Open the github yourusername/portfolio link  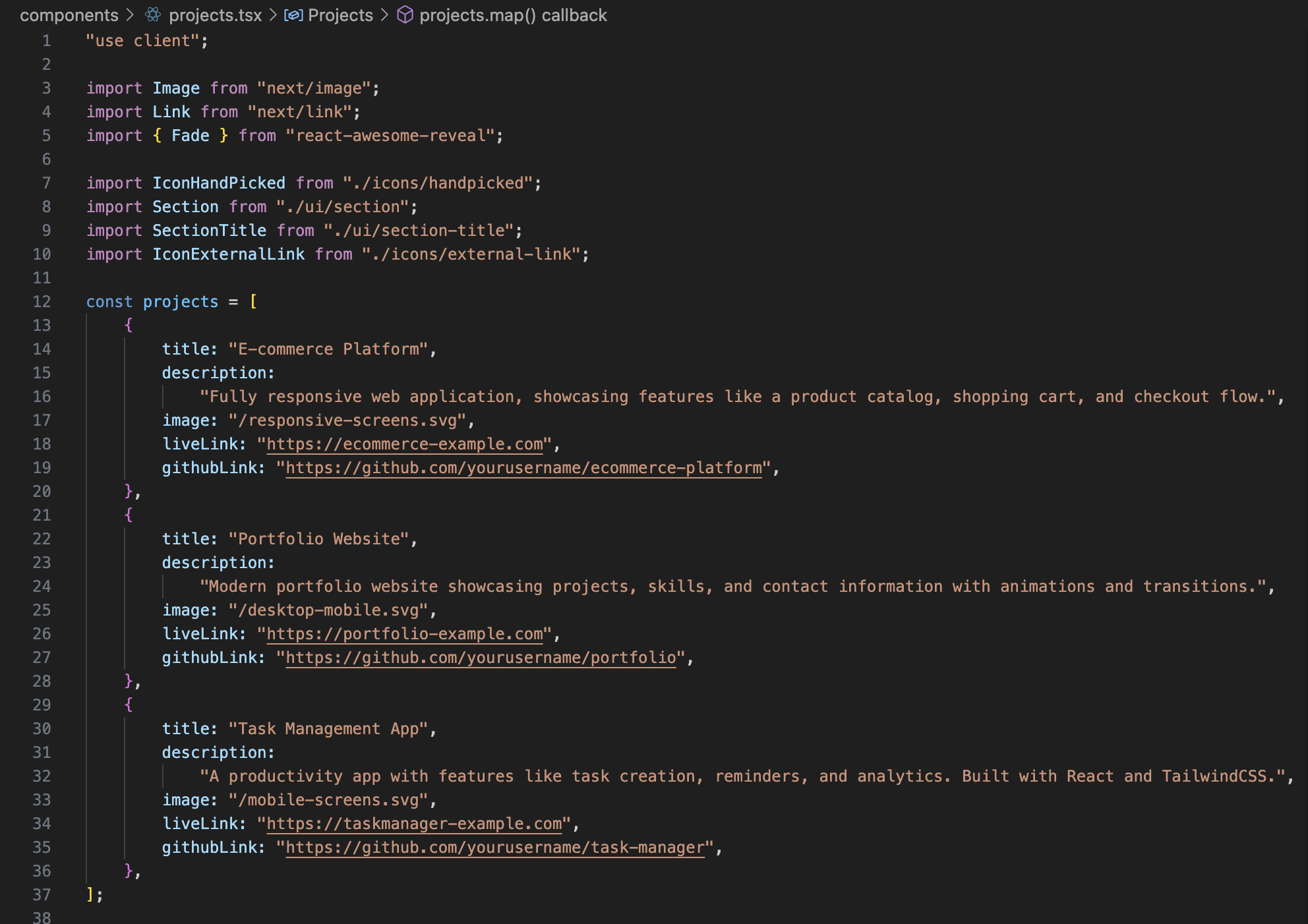click(x=481, y=658)
